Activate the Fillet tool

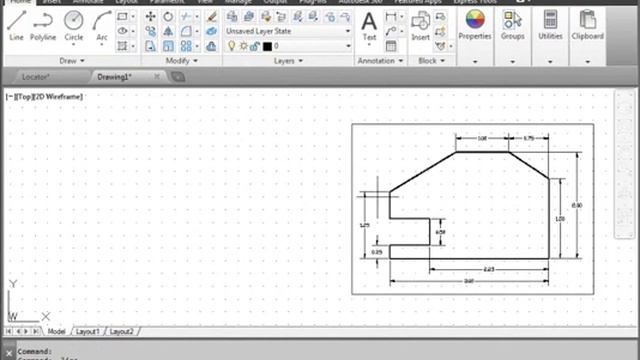click(186, 31)
